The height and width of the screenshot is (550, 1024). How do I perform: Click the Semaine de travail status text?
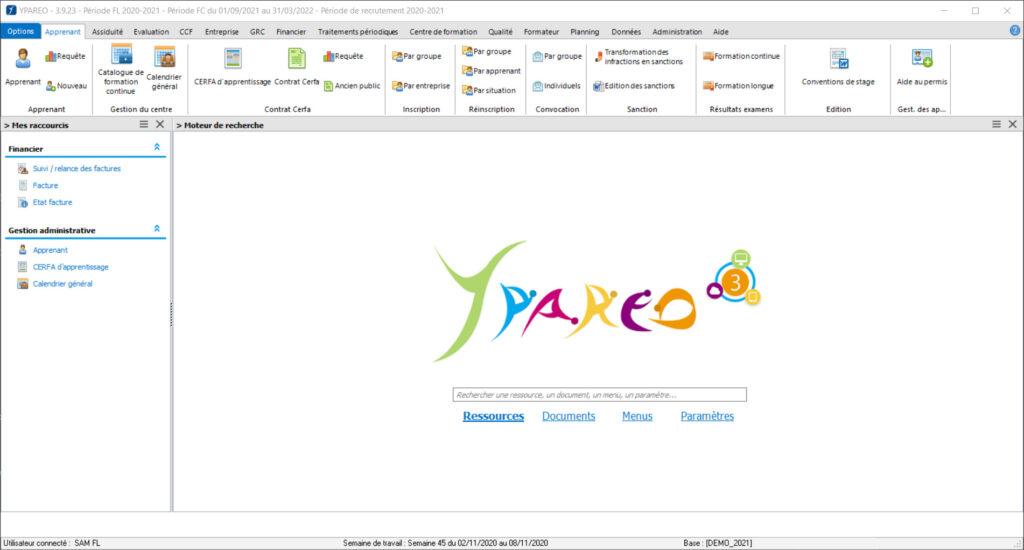pyautogui.click(x=445, y=543)
